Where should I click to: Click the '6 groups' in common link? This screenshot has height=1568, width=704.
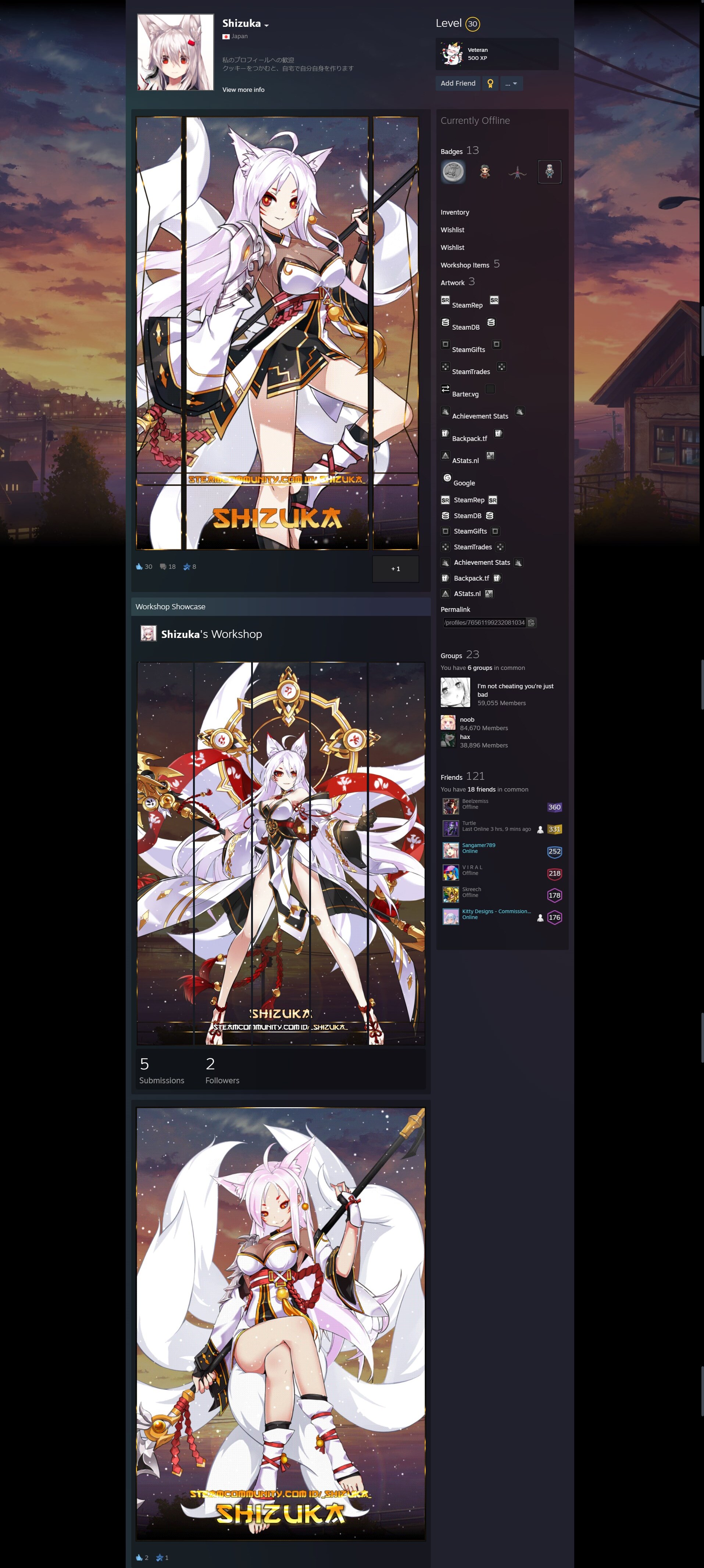coord(480,668)
